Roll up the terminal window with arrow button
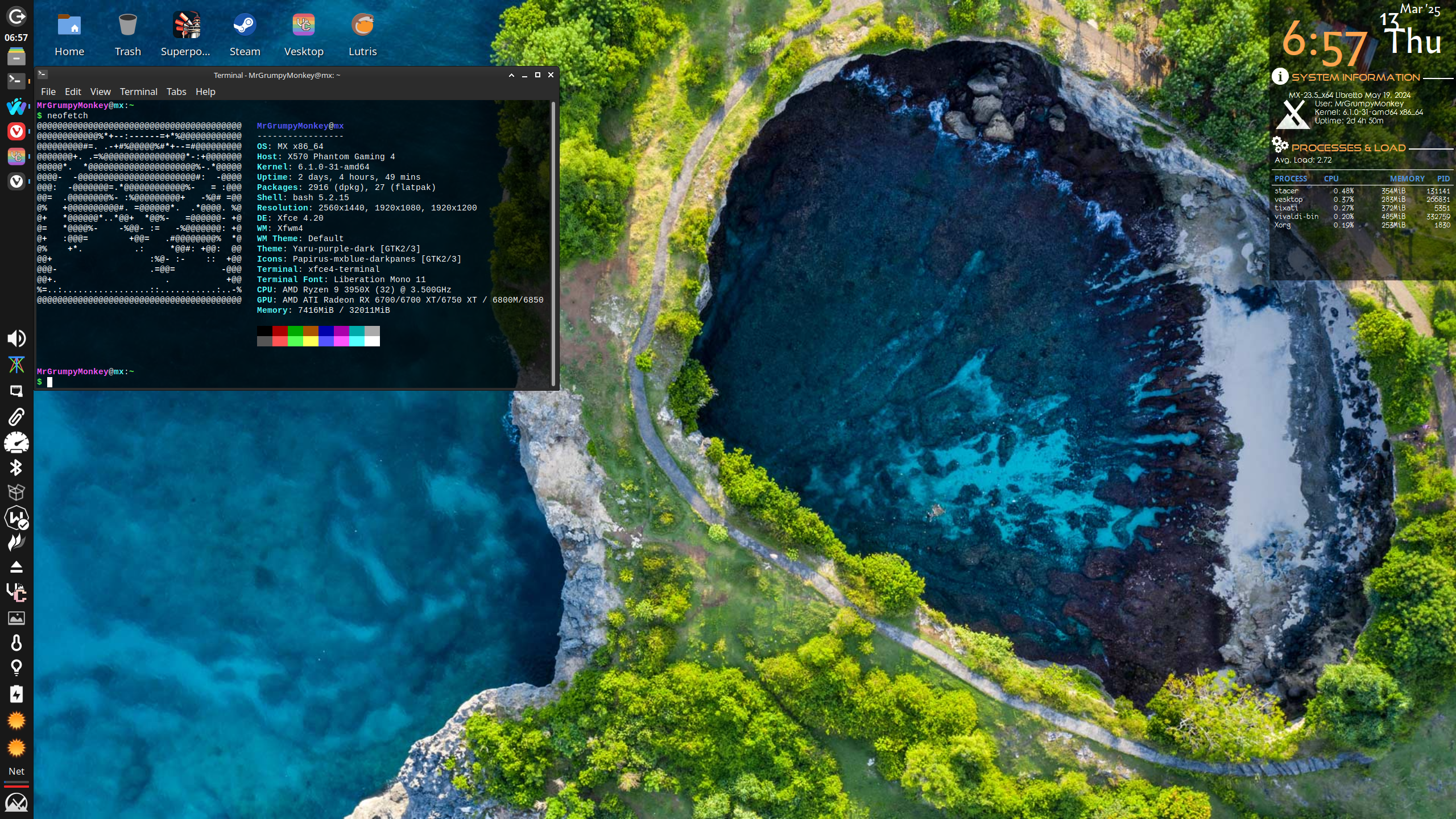Image resolution: width=1456 pixels, height=819 pixels. (511, 75)
